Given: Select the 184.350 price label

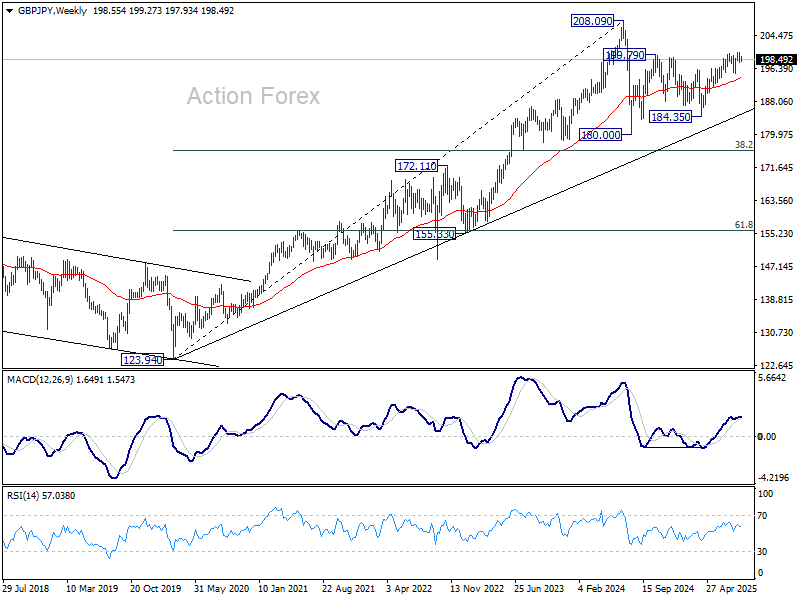Looking at the screenshot, I should (x=671, y=117).
